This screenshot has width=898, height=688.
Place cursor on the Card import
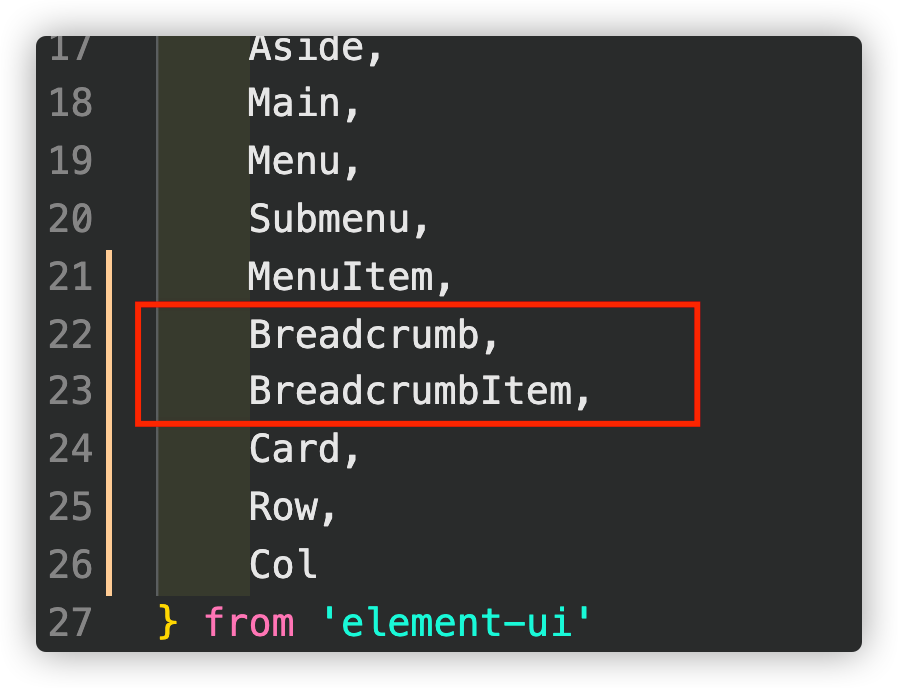coord(295,449)
